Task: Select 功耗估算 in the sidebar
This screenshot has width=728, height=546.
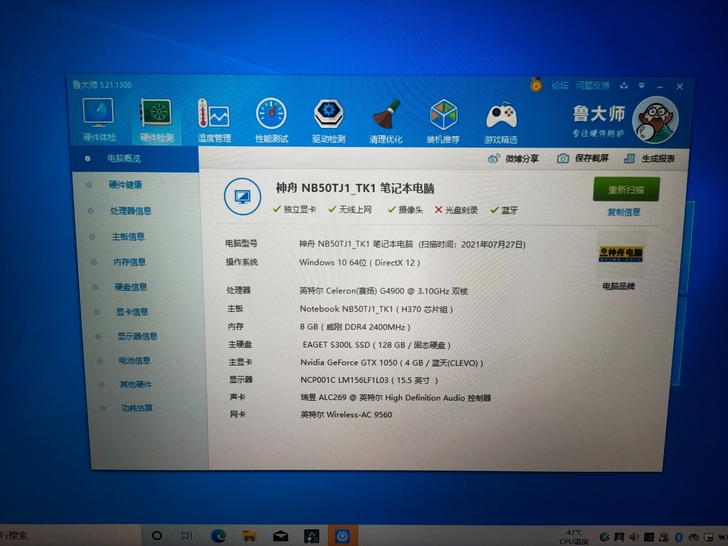Action: click(x=137, y=408)
